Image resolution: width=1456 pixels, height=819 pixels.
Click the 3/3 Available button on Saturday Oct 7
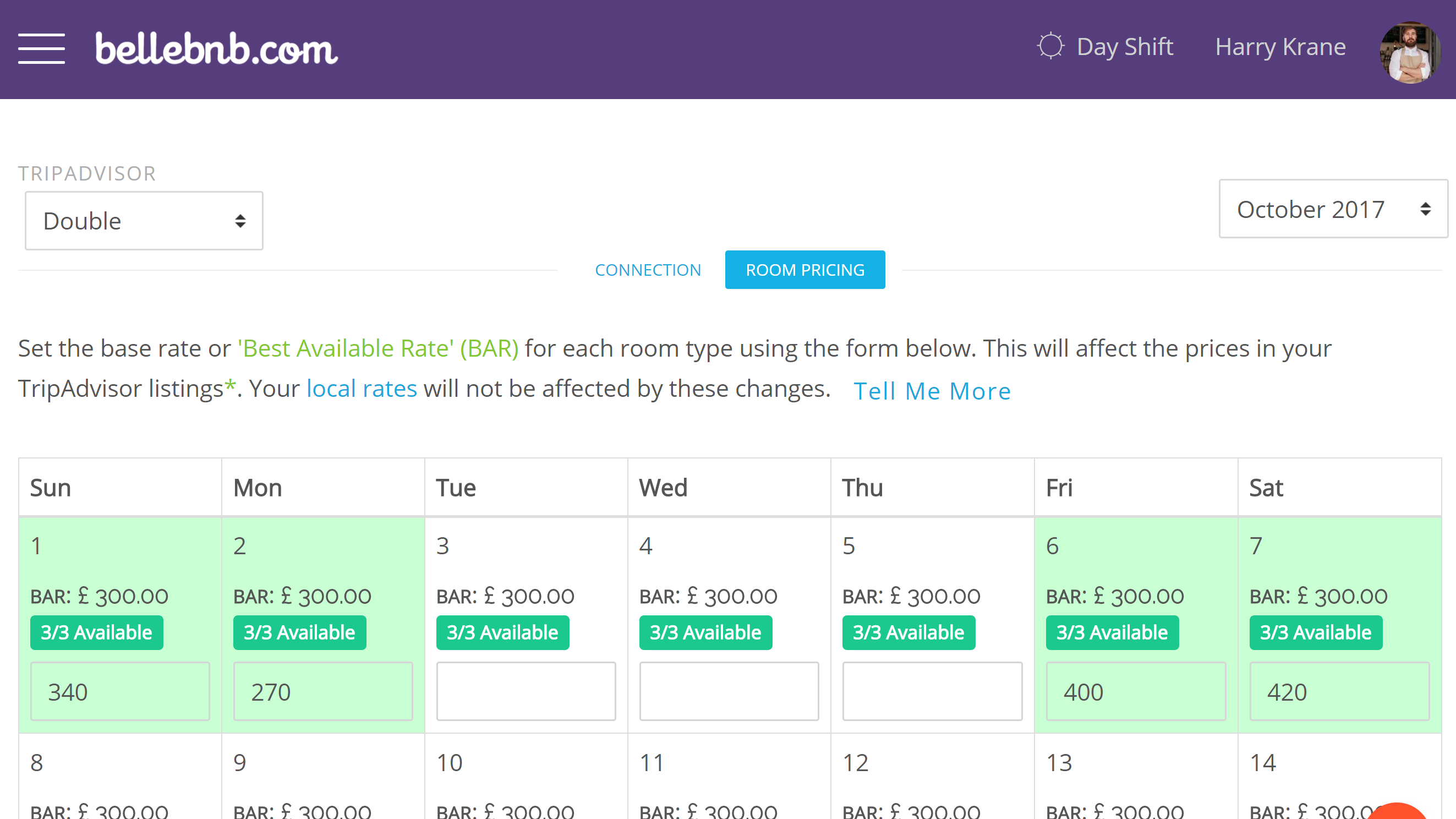pos(1315,632)
